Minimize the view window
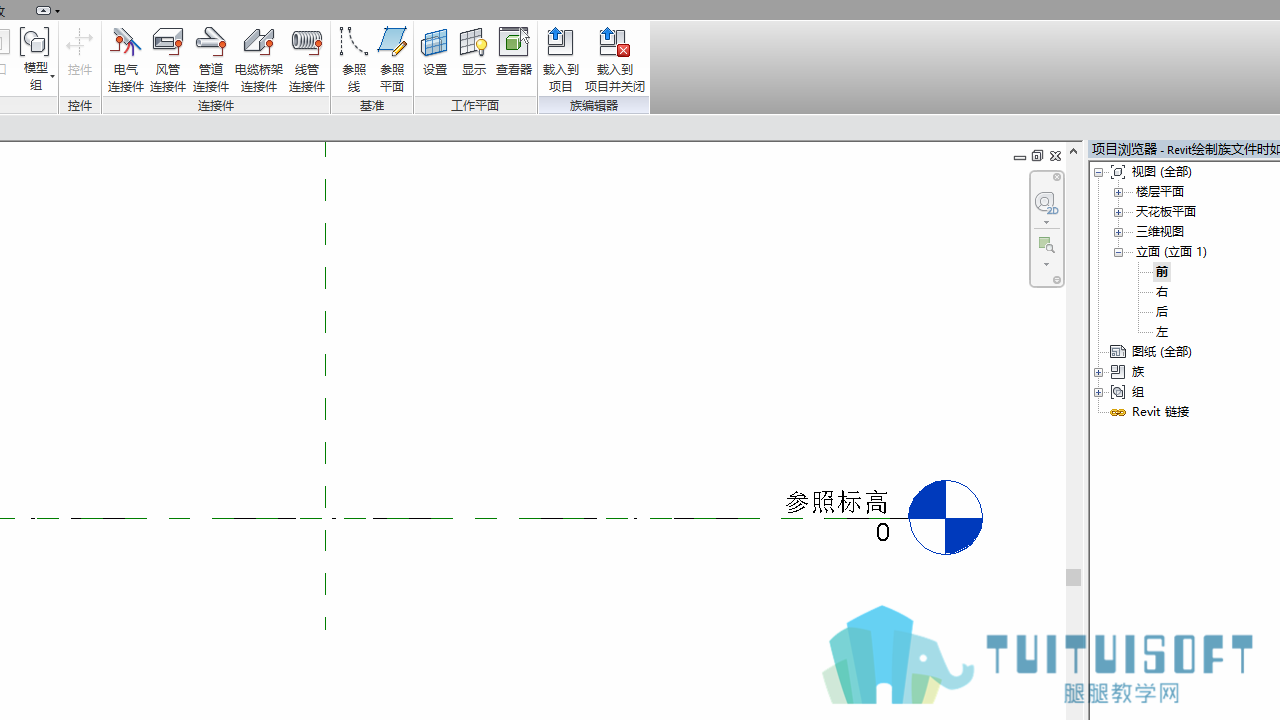Image resolution: width=1280 pixels, height=720 pixels. tap(1020, 157)
